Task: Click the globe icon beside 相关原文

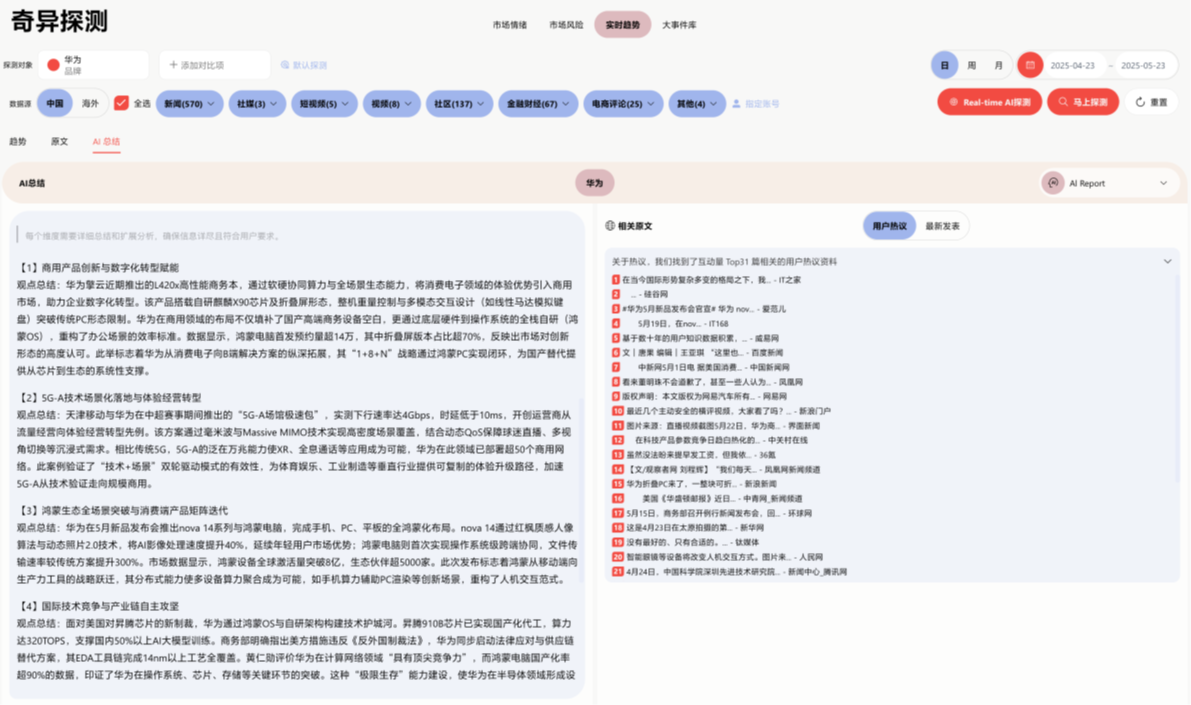Action: (610, 226)
